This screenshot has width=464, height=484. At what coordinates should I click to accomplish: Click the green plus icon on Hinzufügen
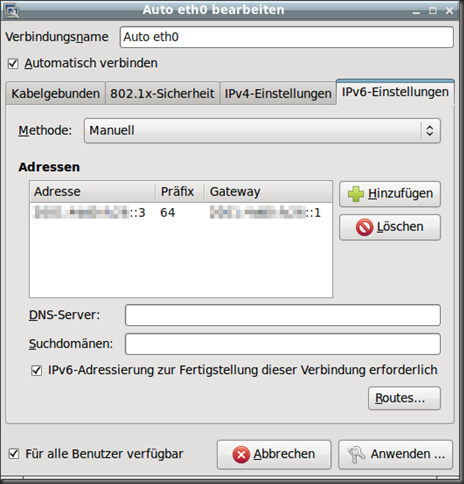click(x=356, y=194)
